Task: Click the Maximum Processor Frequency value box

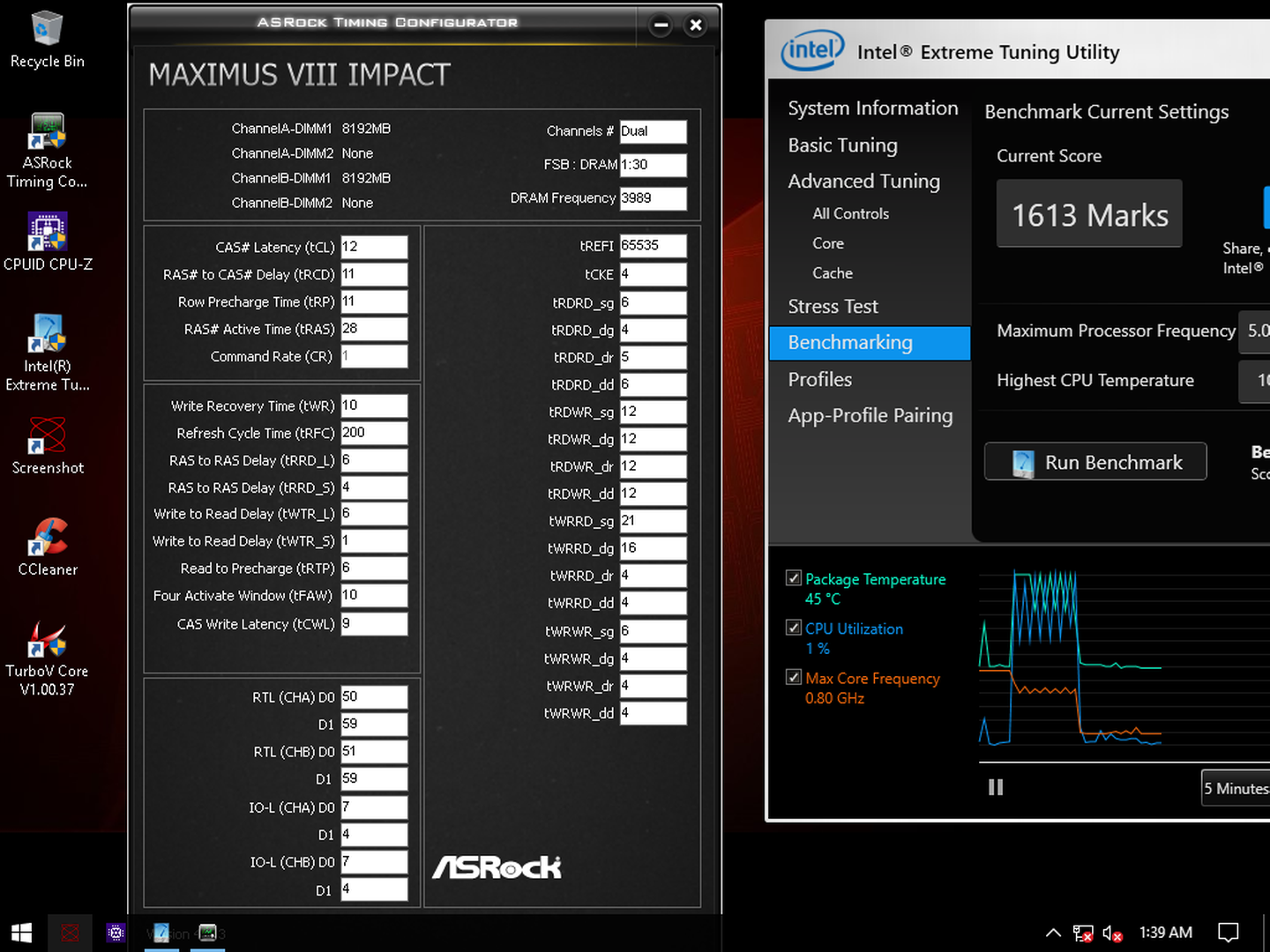Action: (1254, 331)
